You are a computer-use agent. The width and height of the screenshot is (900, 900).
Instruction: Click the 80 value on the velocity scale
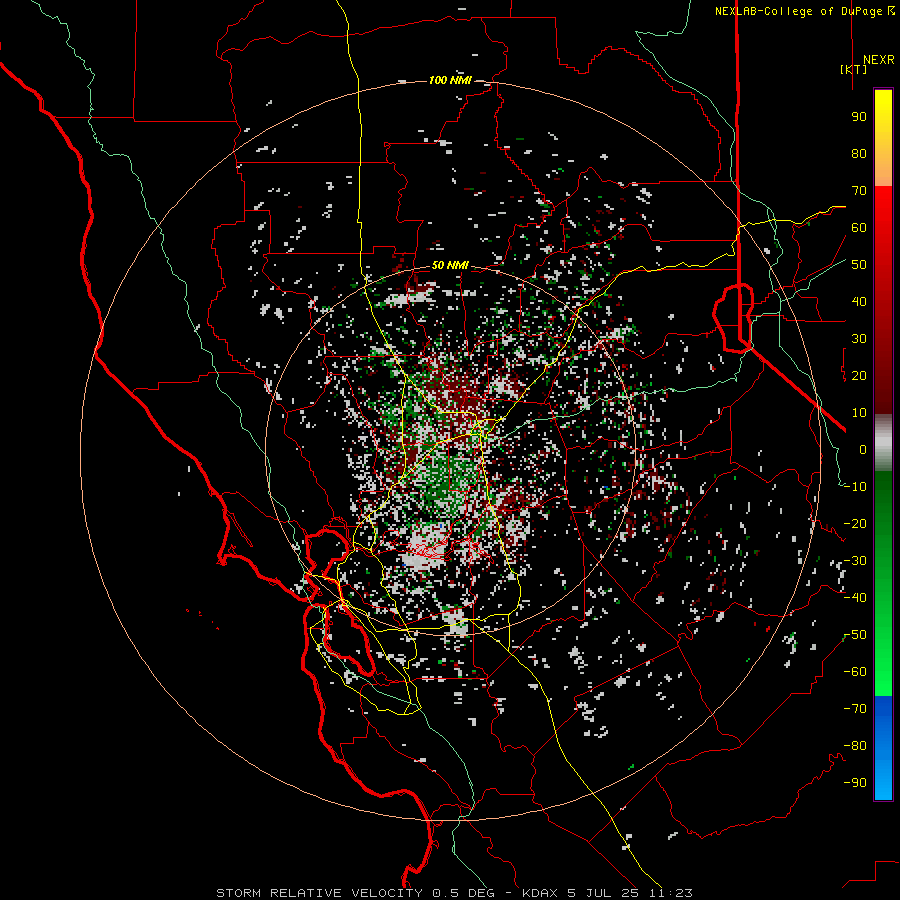[859, 154]
